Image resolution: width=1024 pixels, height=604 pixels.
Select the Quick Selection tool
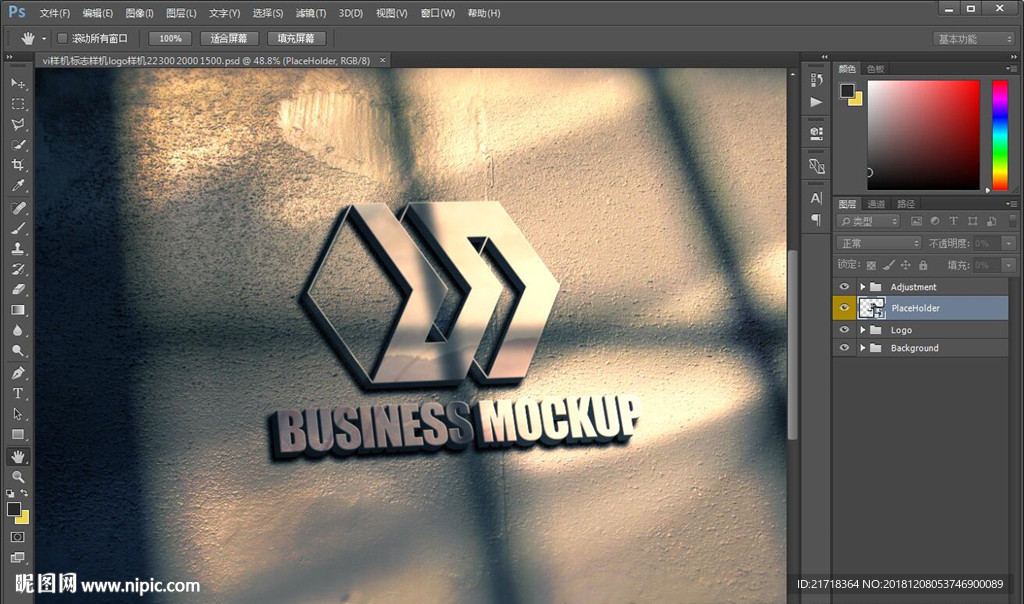click(18, 145)
